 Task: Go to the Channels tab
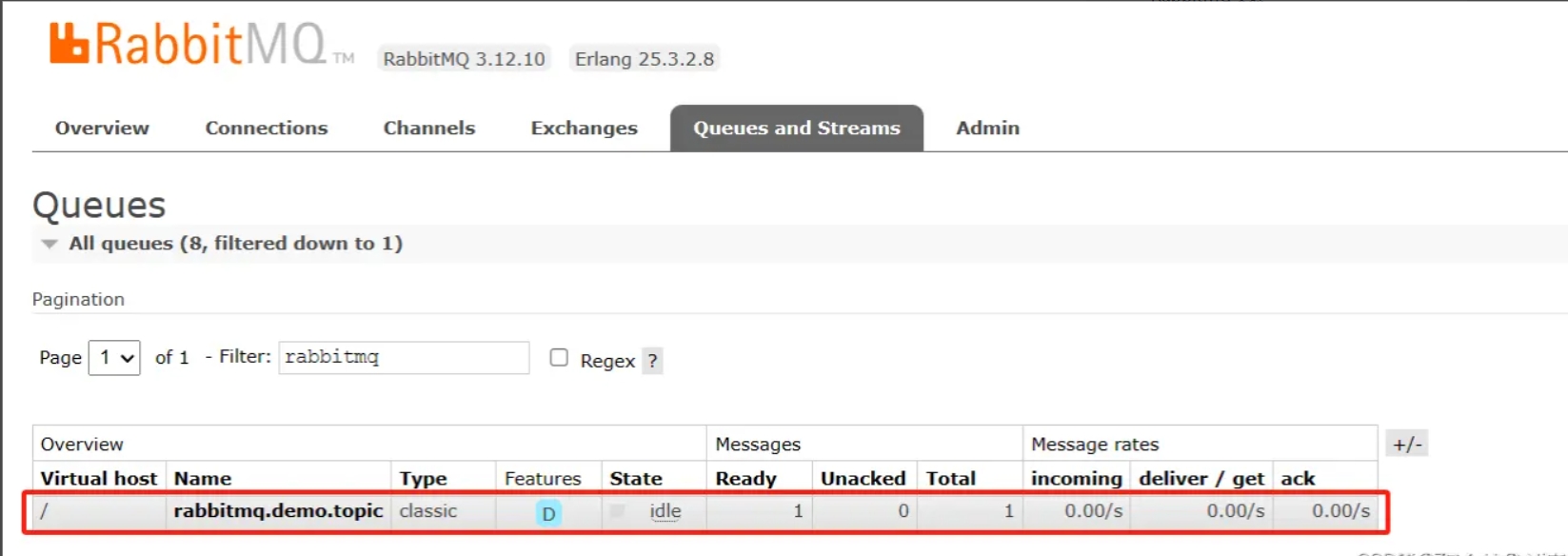[429, 128]
